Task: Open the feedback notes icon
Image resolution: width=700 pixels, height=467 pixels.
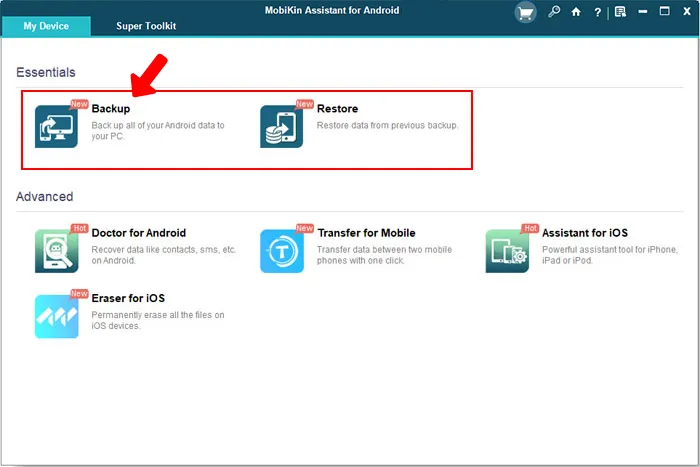Action: [620, 12]
